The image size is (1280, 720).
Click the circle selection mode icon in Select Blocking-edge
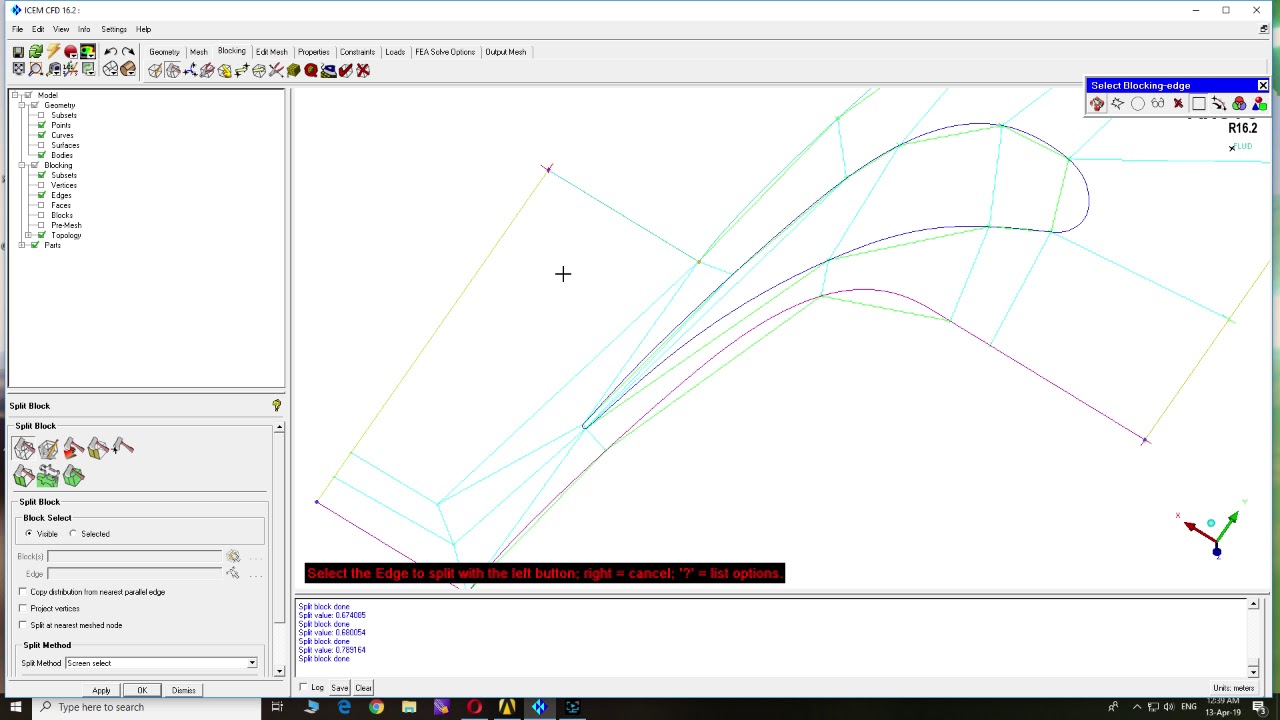pyautogui.click(x=1138, y=104)
